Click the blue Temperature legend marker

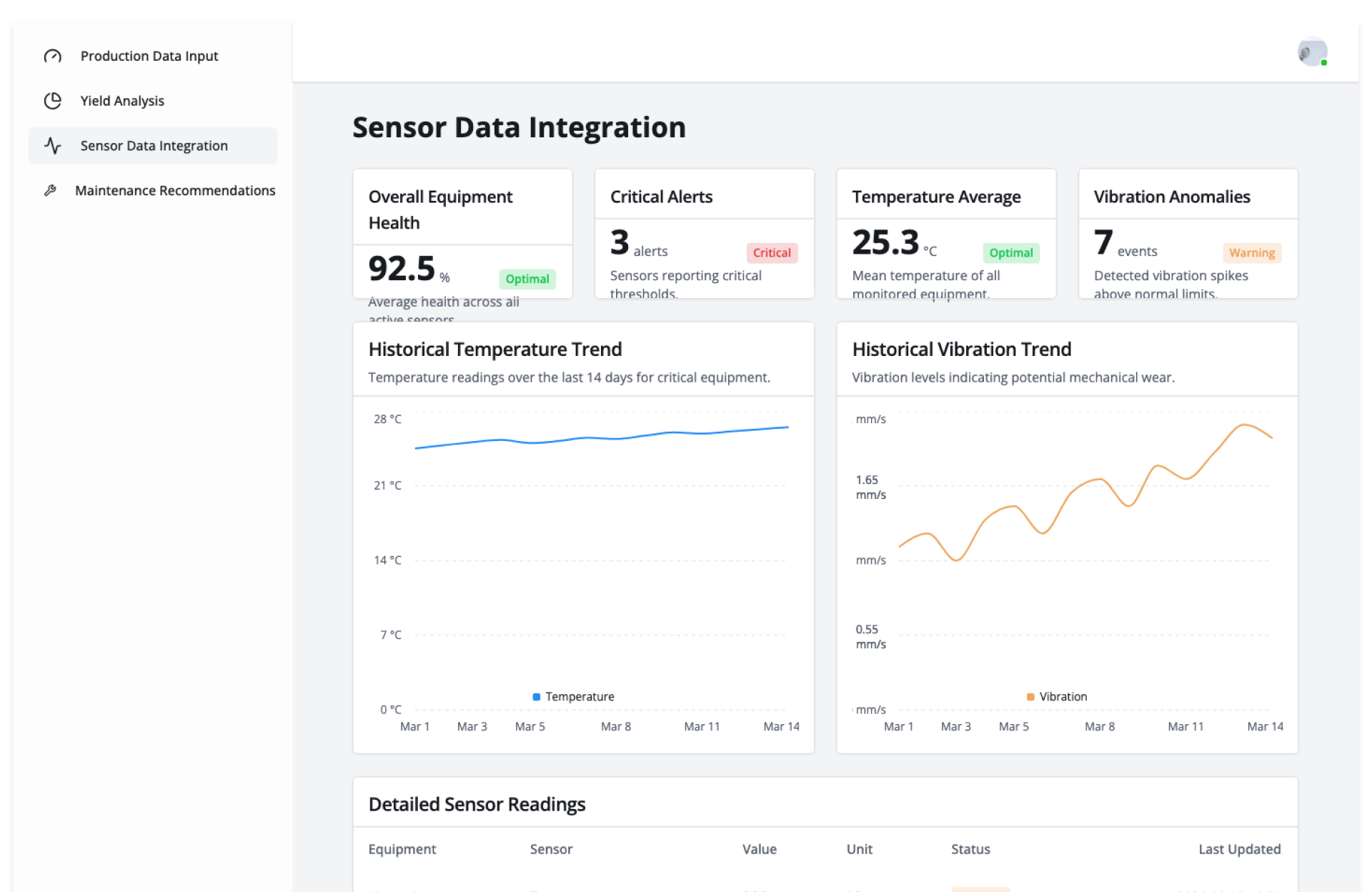(536, 697)
